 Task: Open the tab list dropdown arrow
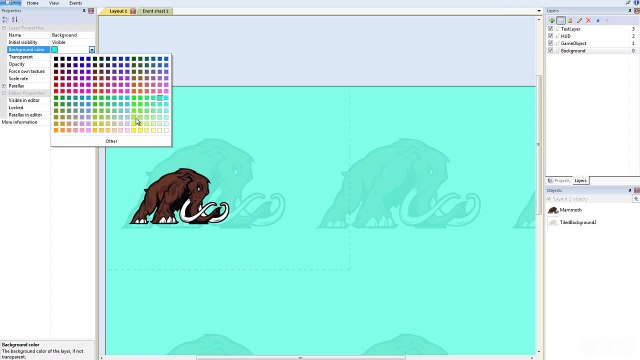[x=539, y=11]
